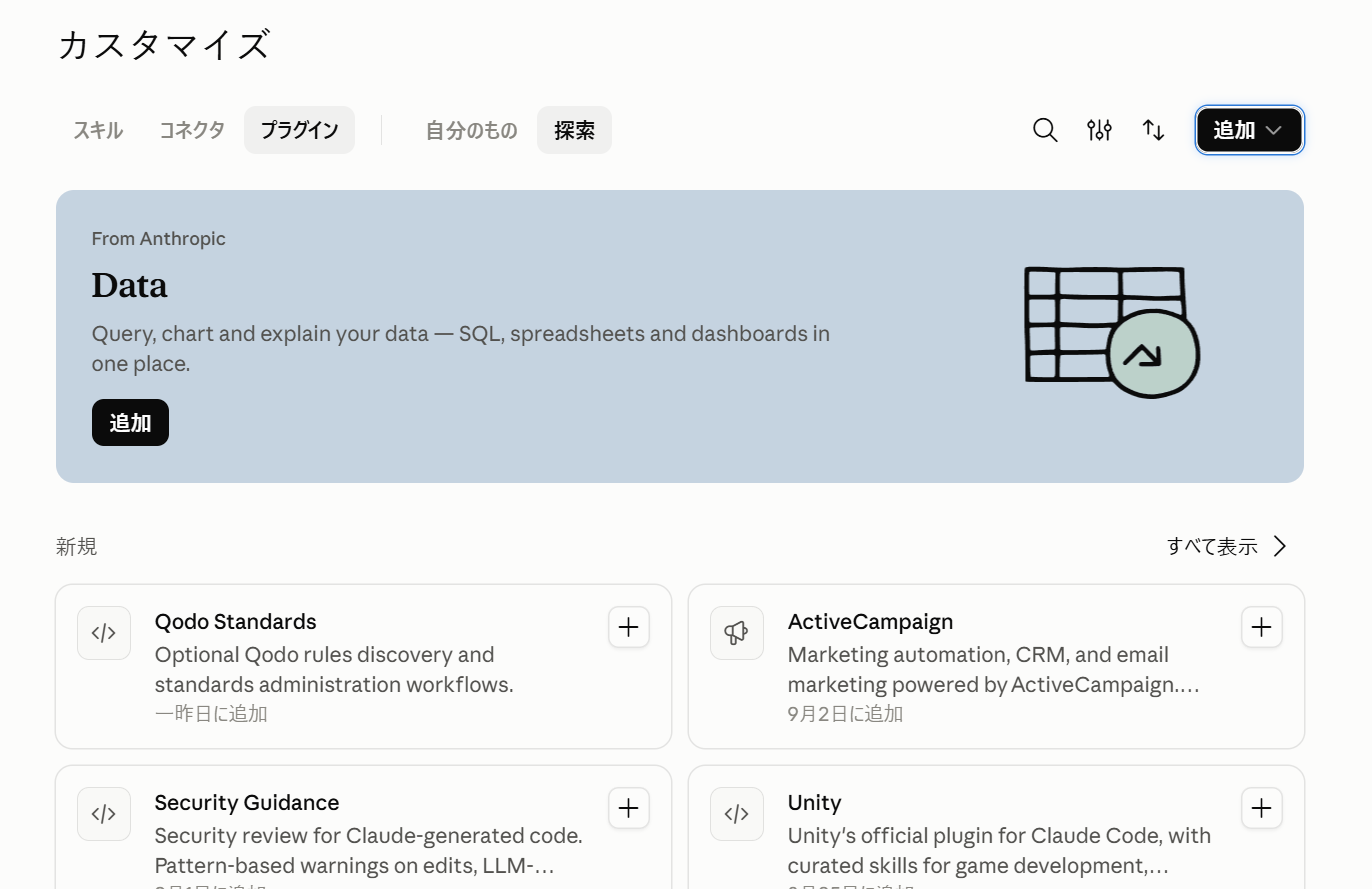
Task: Open the ActiveCampaign plugin title
Action: 870,621
